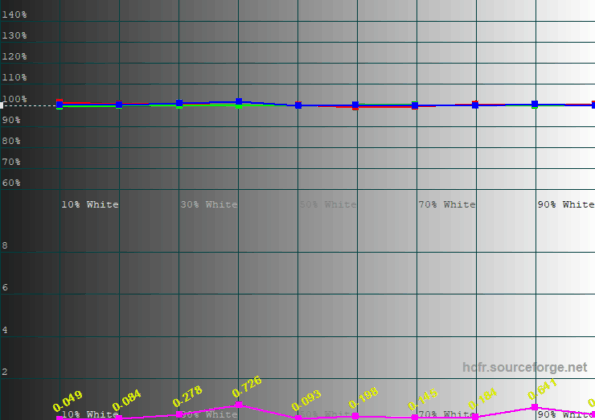This screenshot has width=595, height=420.
Task: Click the hcfr.sourceforge.net watermark text
Action: click(x=524, y=367)
